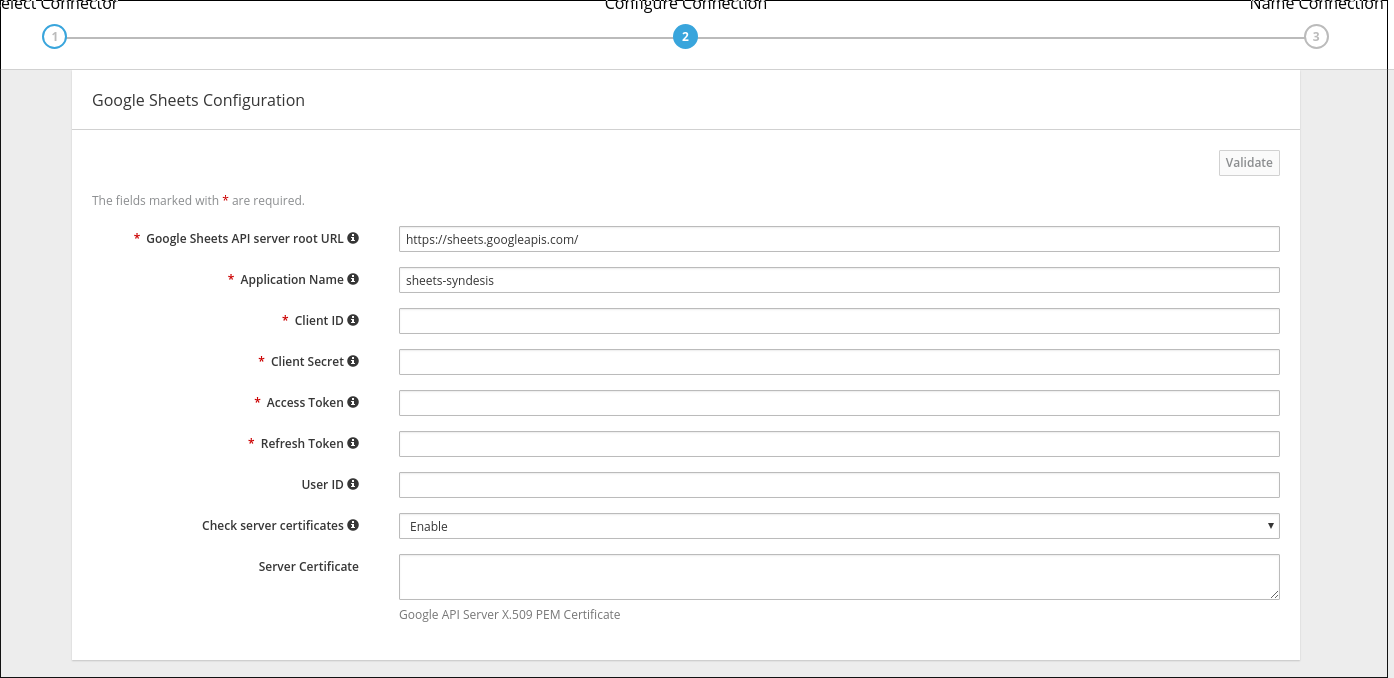The image size is (1394, 678).
Task: Click the Refresh Token label text
Action: 302,443
